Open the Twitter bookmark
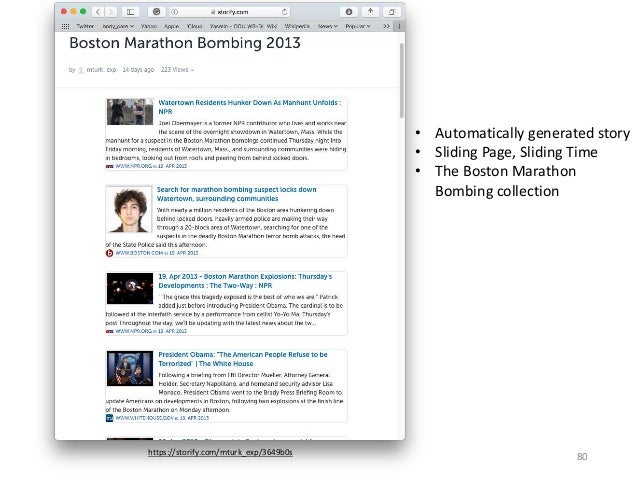 pyautogui.click(x=85, y=26)
